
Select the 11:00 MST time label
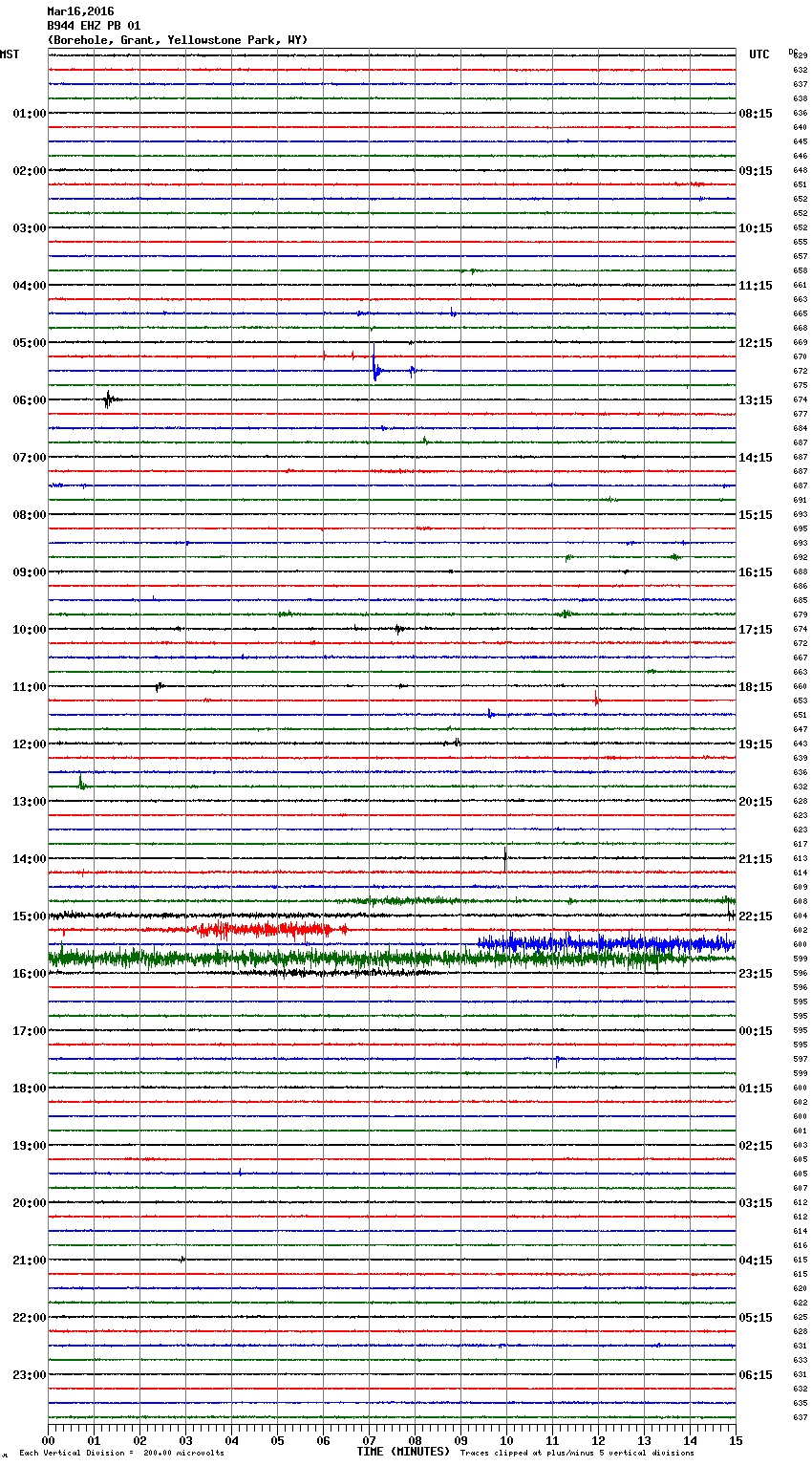(x=29, y=687)
